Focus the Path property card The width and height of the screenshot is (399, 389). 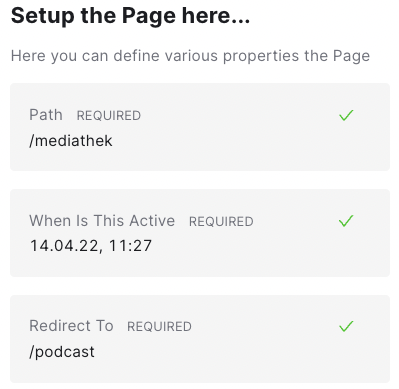[x=200, y=127]
